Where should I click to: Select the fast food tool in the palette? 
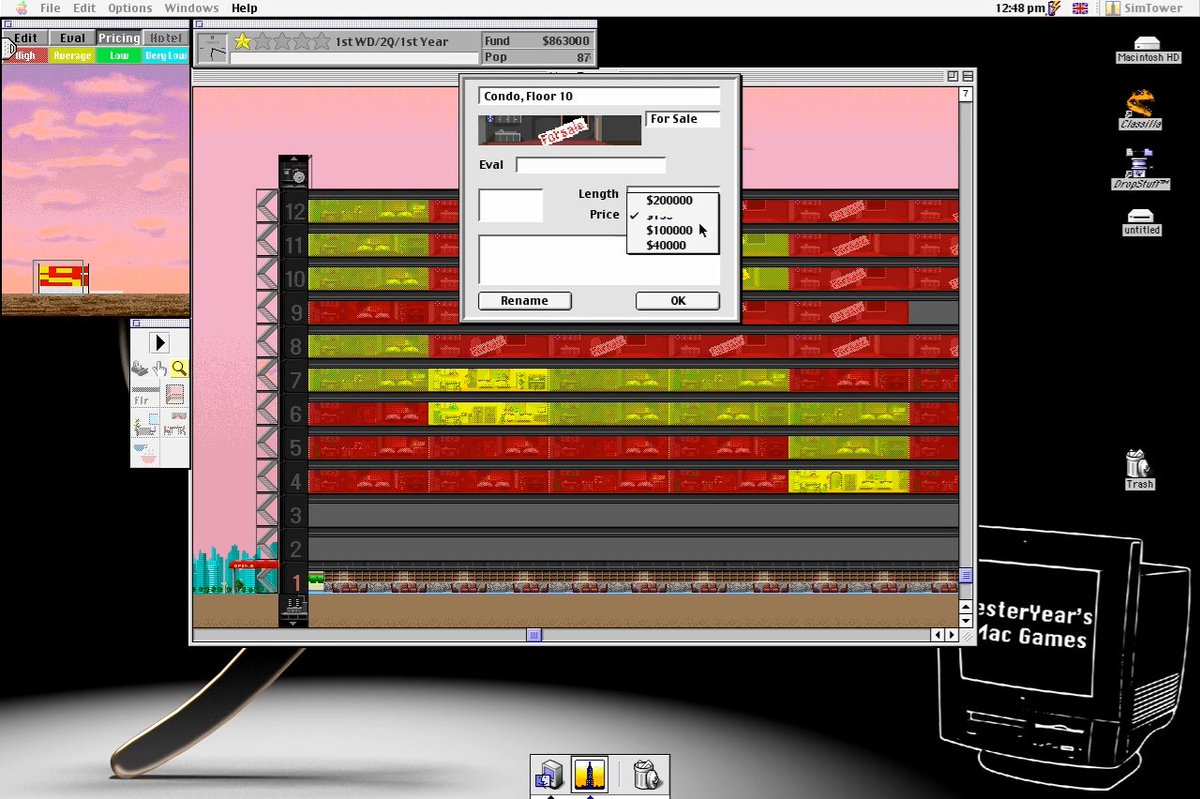(145, 454)
